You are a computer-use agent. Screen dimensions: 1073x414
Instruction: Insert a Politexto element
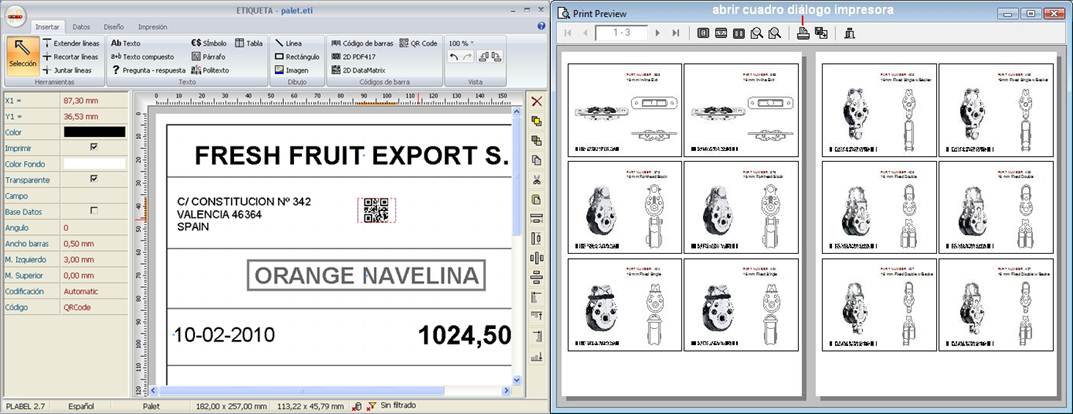pos(210,70)
